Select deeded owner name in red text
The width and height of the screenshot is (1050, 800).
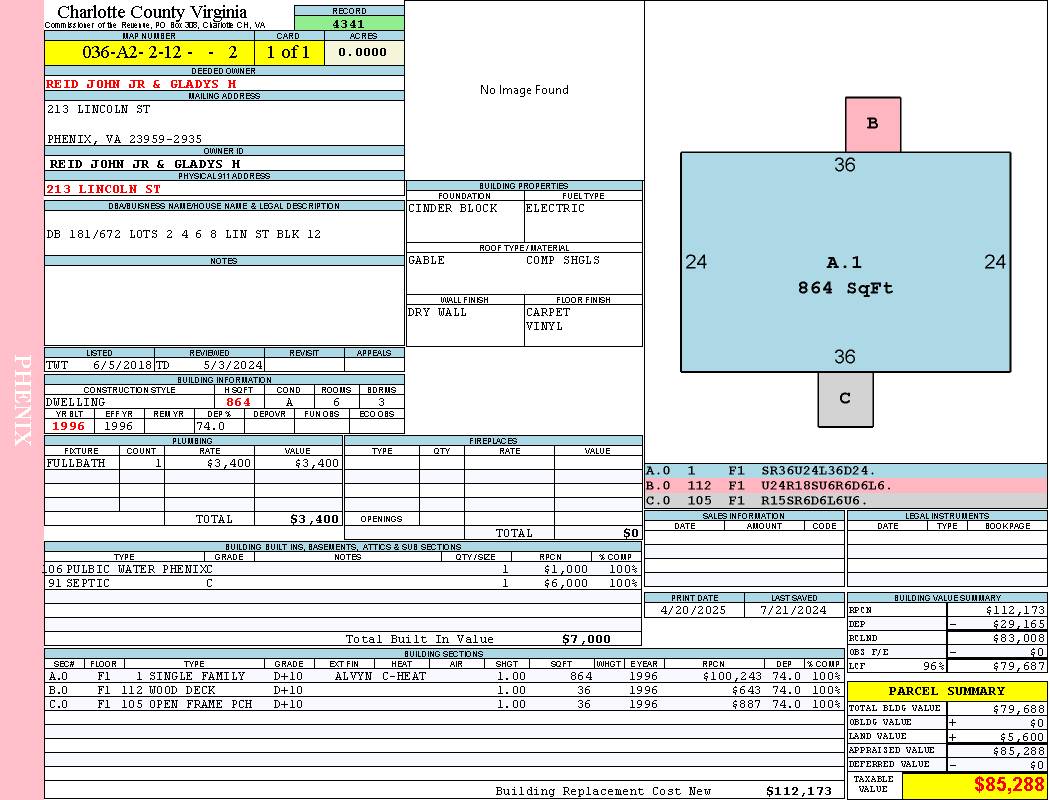[x=142, y=84]
